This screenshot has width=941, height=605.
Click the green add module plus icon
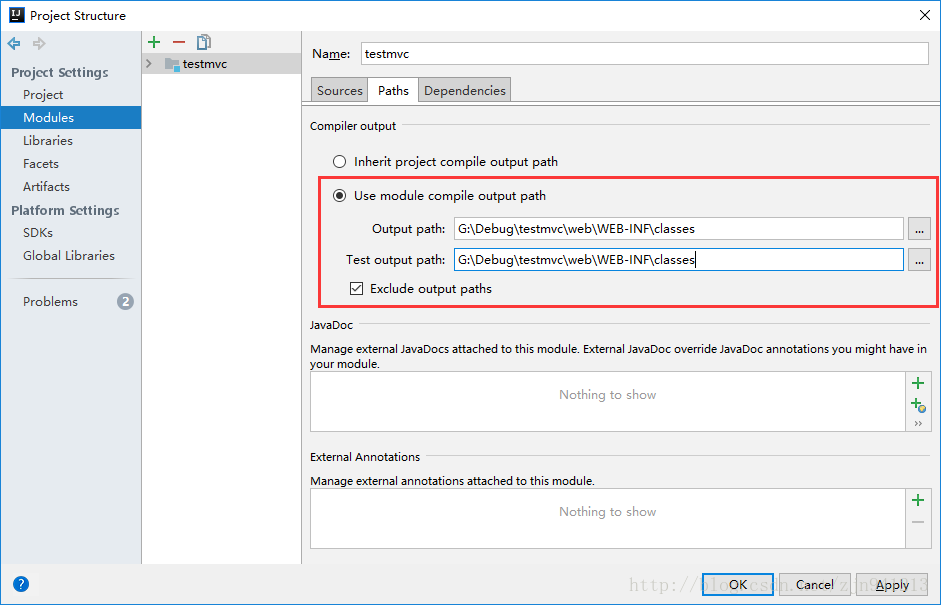point(154,42)
